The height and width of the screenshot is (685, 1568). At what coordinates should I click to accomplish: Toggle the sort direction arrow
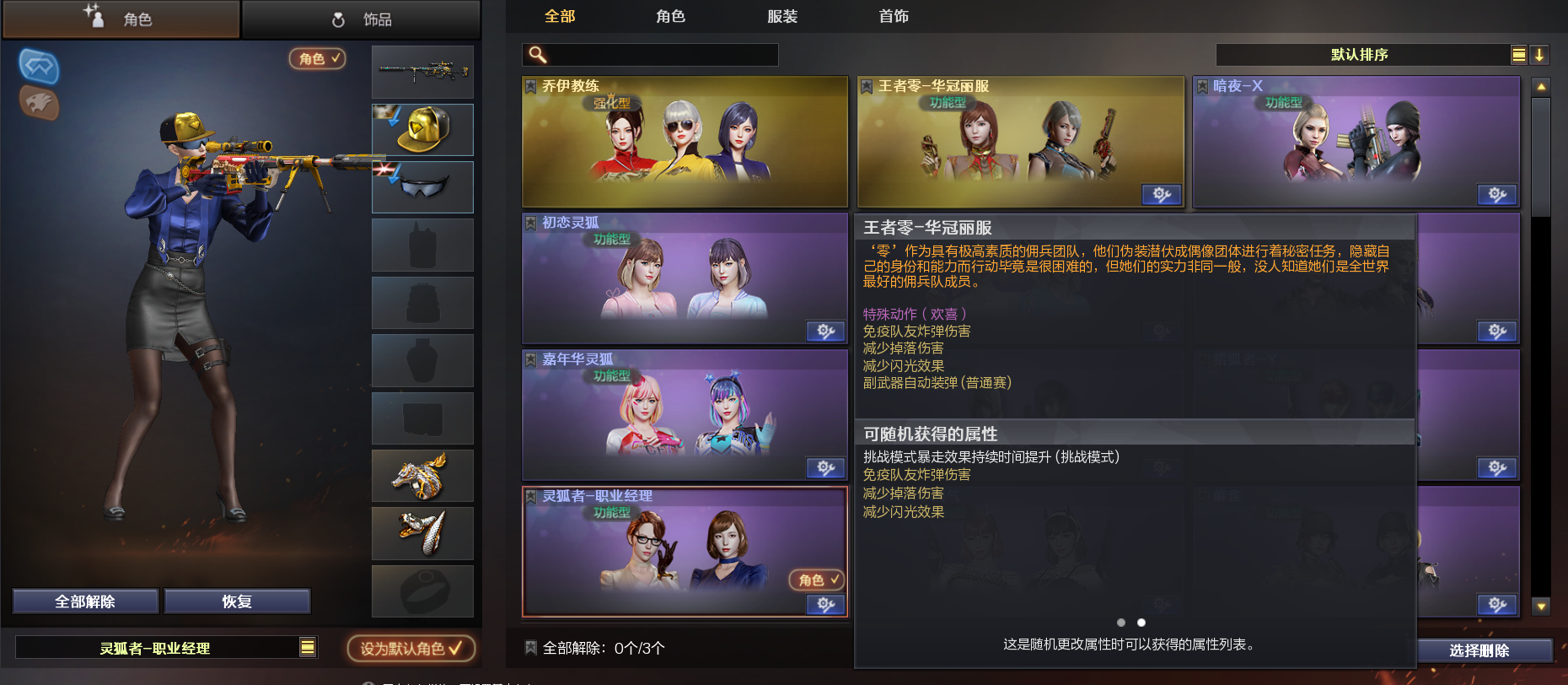coord(1539,55)
